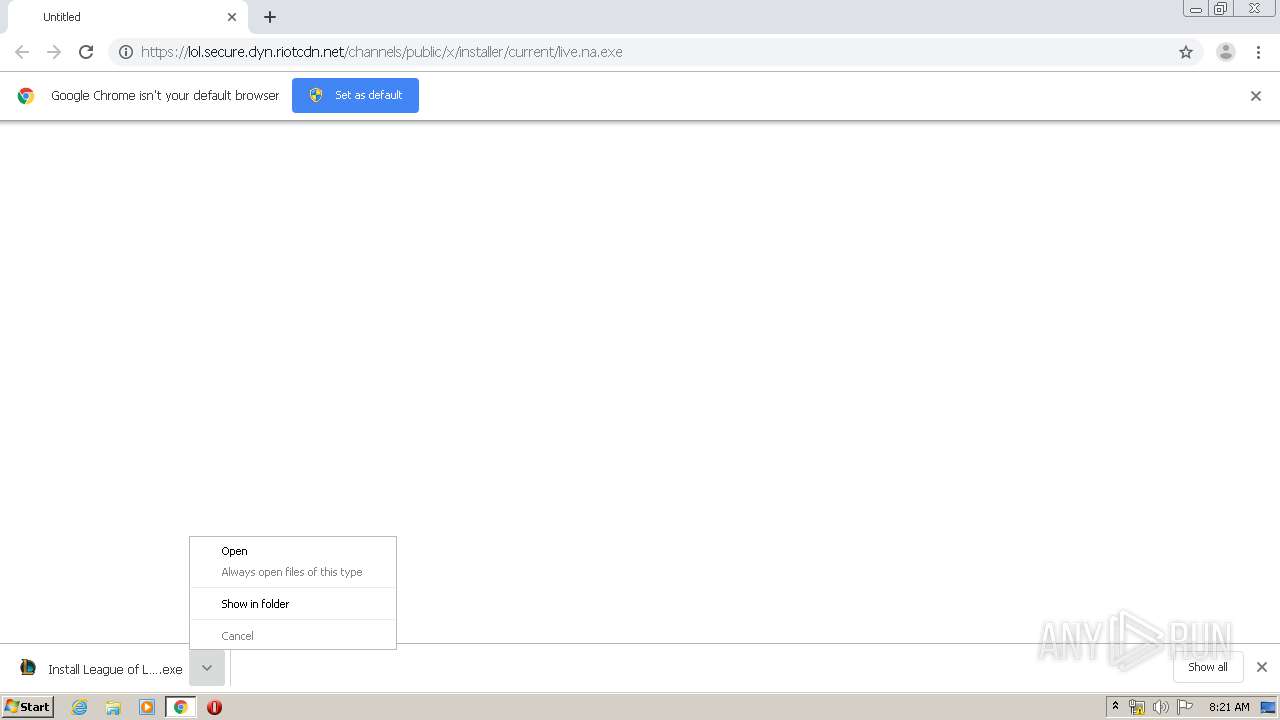Image resolution: width=1280 pixels, height=720 pixels.
Task: Click League of Legends download file icon
Action: tap(28, 668)
